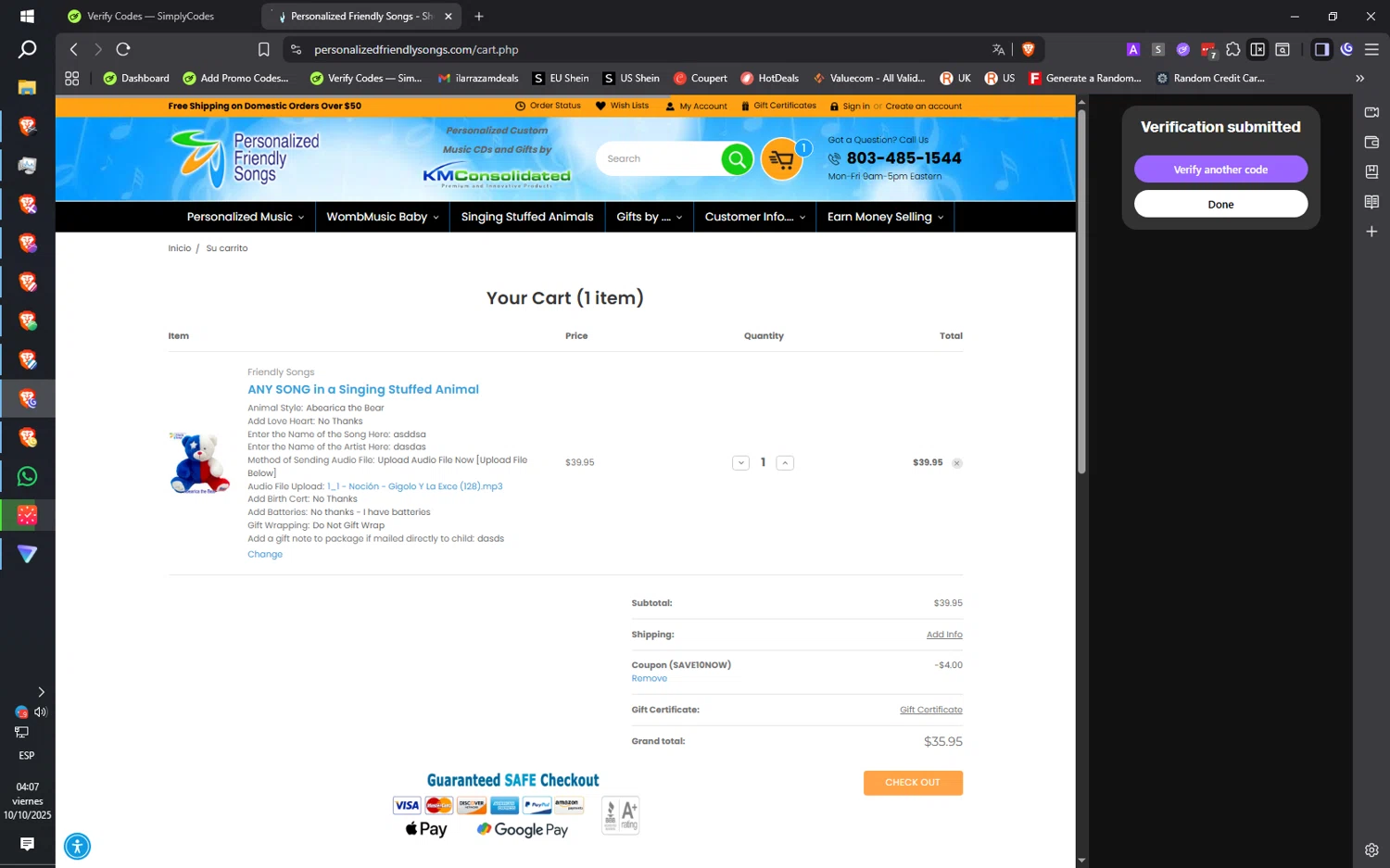Open the accessibility widget icon
The width and height of the screenshot is (1390, 868).
coord(78,846)
